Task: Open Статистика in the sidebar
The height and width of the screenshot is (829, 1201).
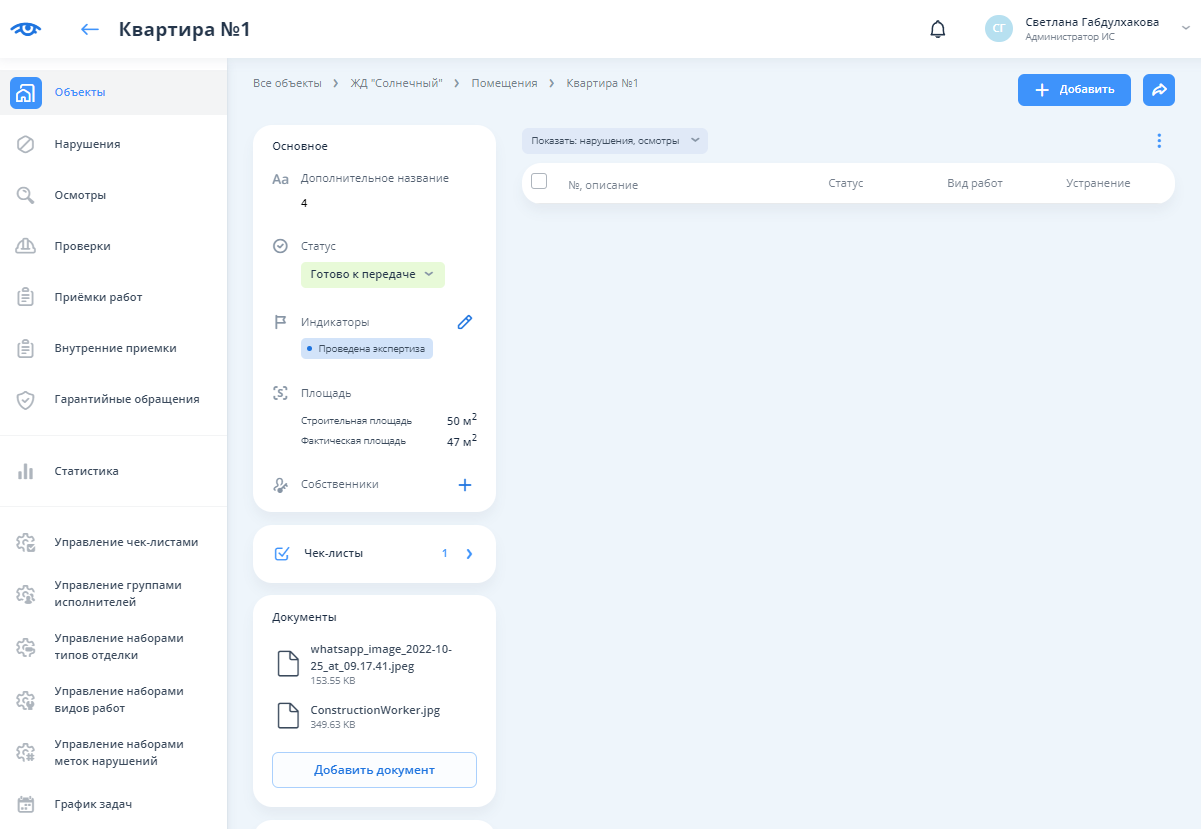Action: (86, 471)
